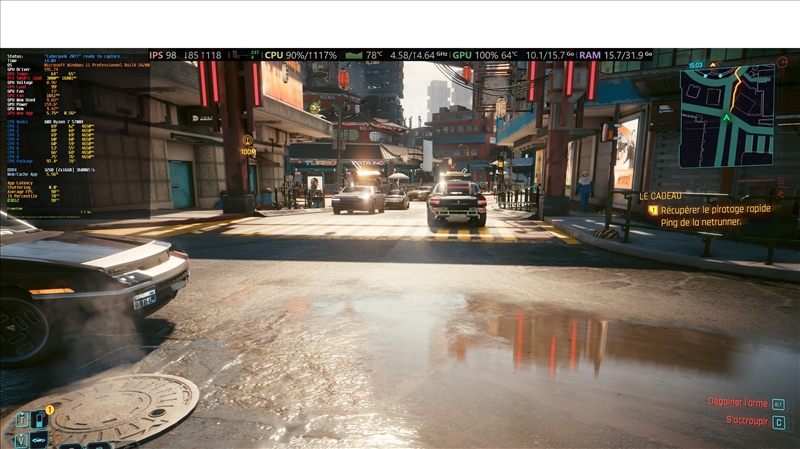Click the 10.1/15.7 Go VRAM readout
This screenshot has height=449, width=800.
(x=550, y=55)
